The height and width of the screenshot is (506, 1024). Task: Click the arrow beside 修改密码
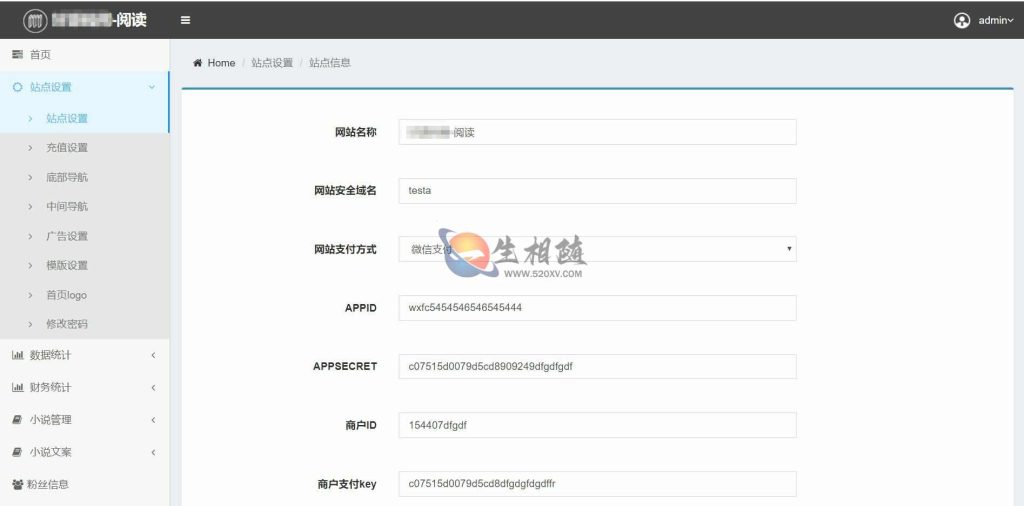30,324
